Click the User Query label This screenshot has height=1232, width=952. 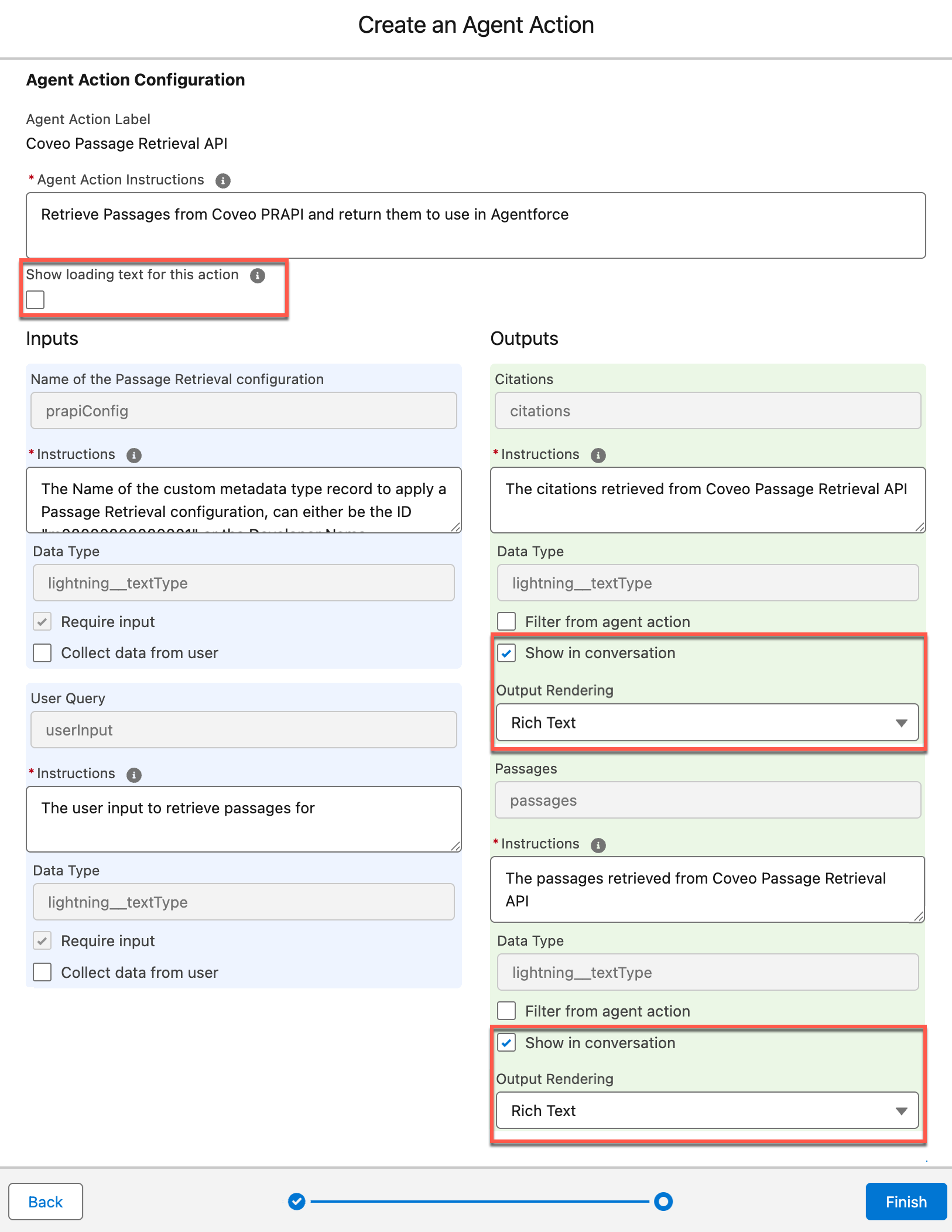68,699
